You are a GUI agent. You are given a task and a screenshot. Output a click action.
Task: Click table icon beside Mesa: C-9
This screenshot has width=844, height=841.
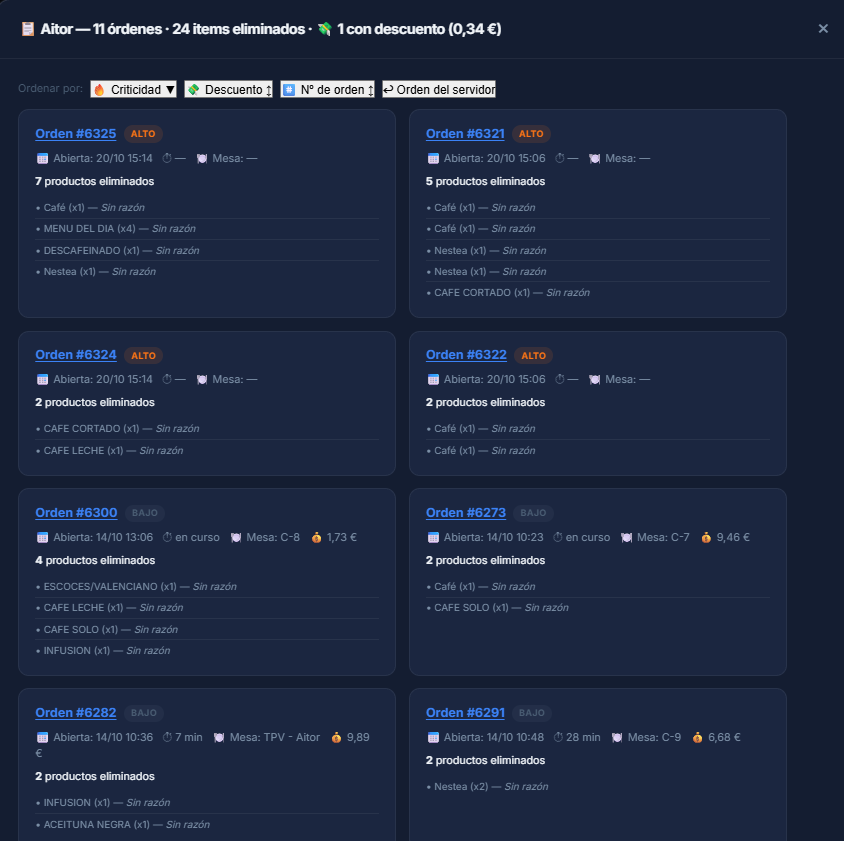pyautogui.click(x=617, y=738)
